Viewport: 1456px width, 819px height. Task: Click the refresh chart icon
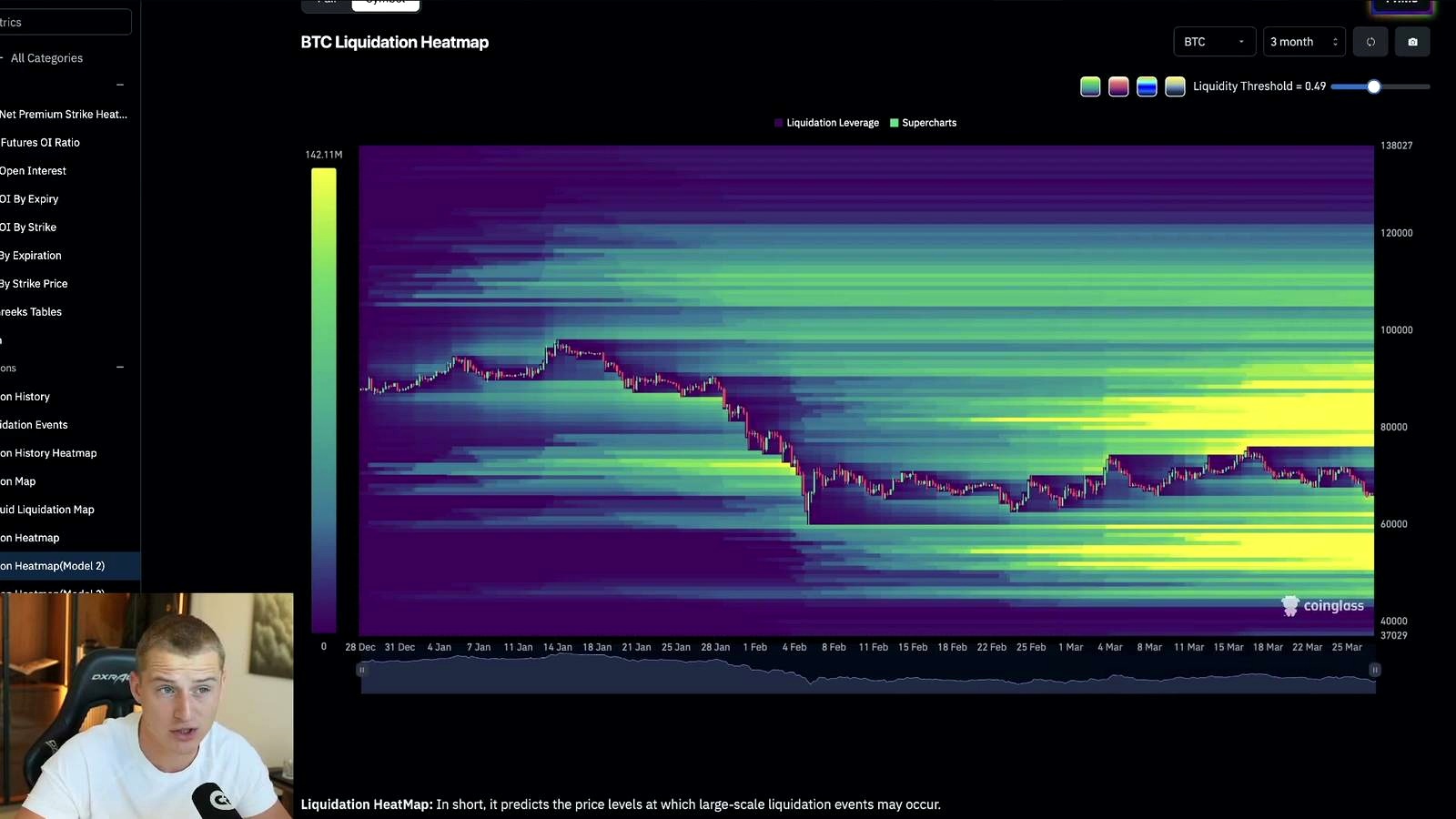(x=1370, y=42)
